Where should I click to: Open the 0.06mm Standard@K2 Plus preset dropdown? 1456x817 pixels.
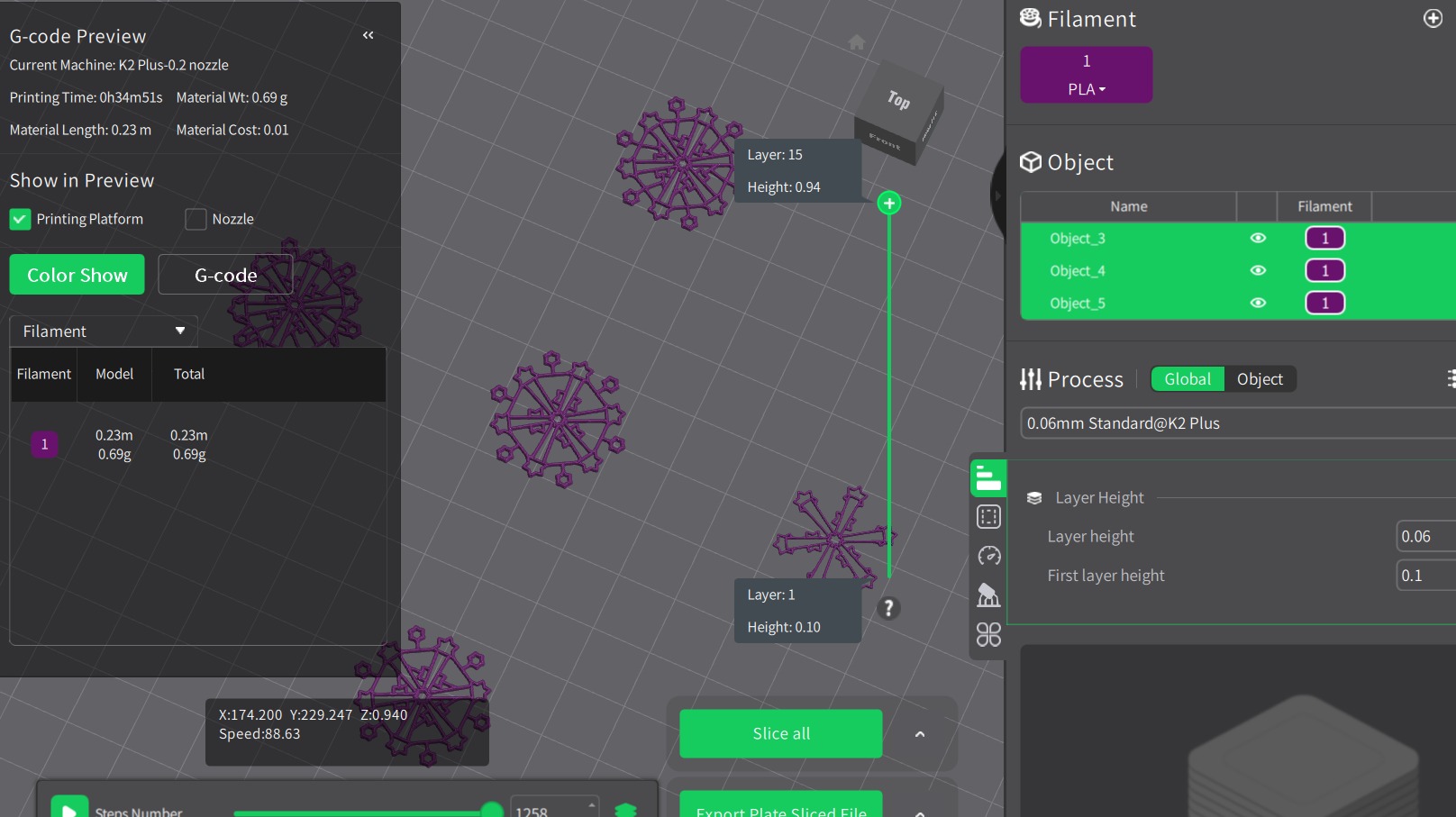point(1238,423)
